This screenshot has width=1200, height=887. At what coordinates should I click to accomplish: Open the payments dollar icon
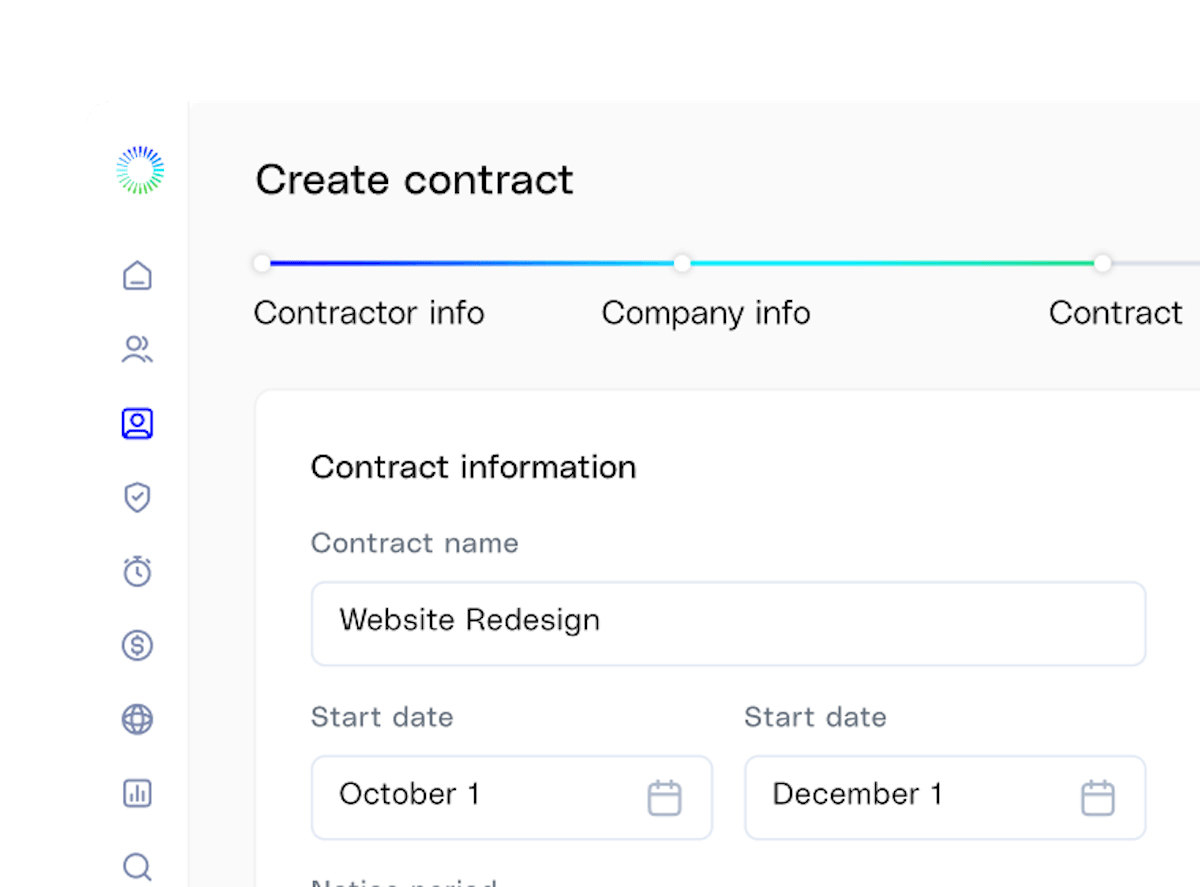[137, 645]
